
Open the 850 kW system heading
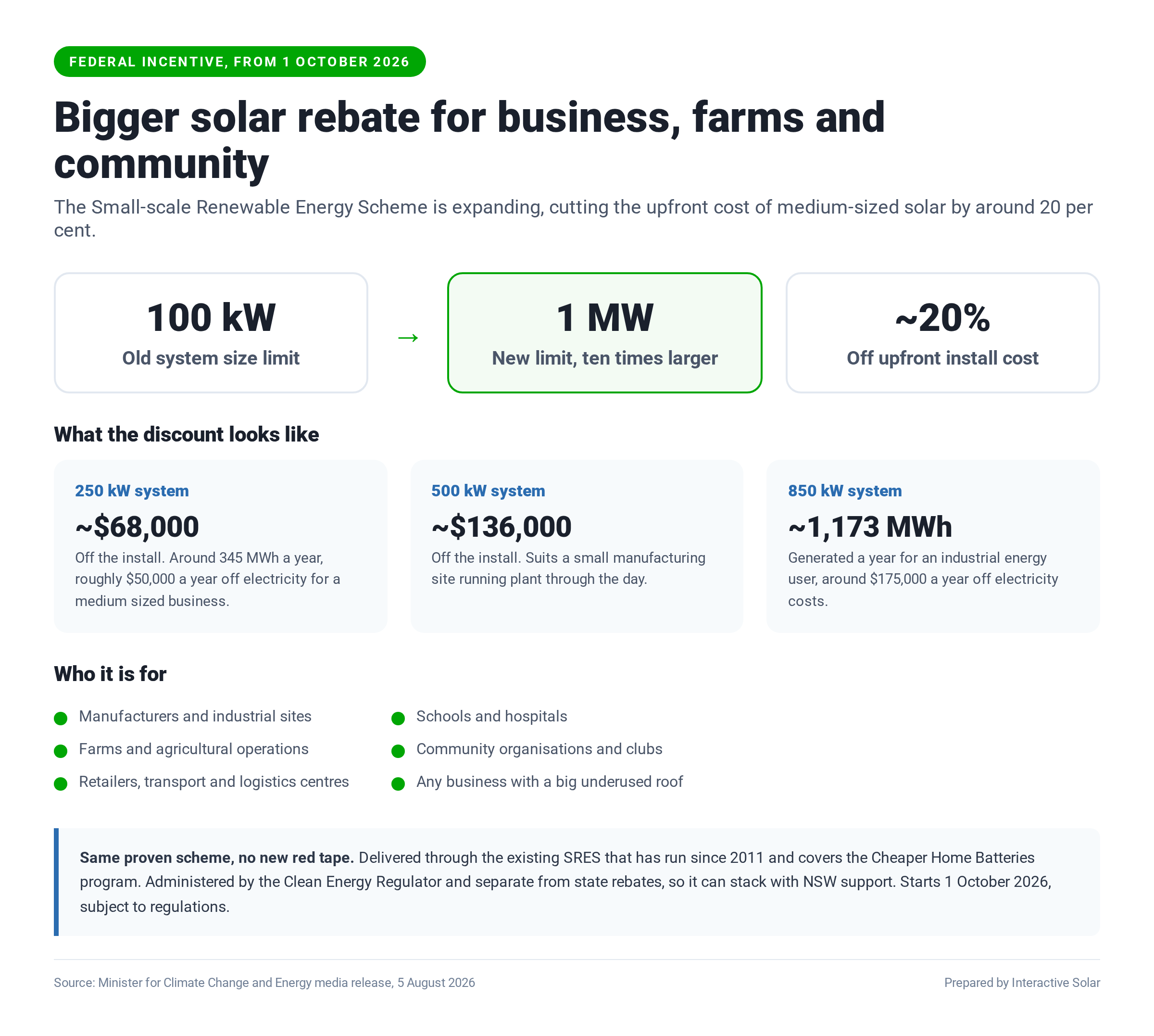click(x=844, y=491)
